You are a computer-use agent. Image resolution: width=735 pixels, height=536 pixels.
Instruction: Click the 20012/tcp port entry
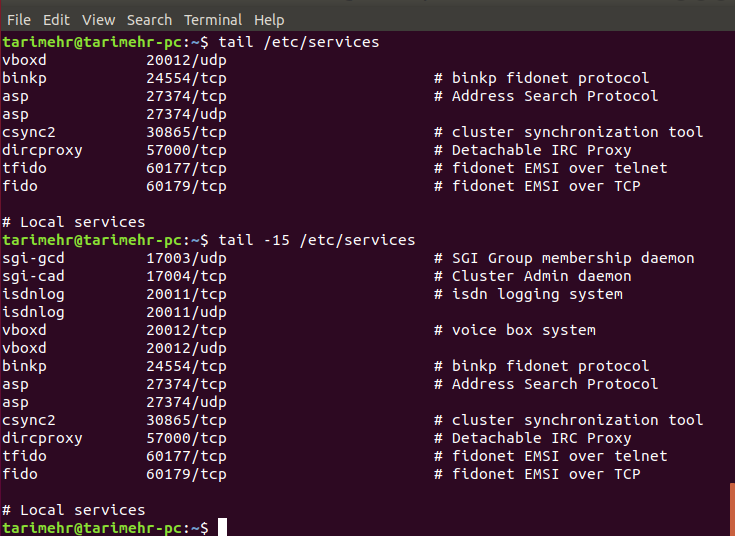pos(186,330)
